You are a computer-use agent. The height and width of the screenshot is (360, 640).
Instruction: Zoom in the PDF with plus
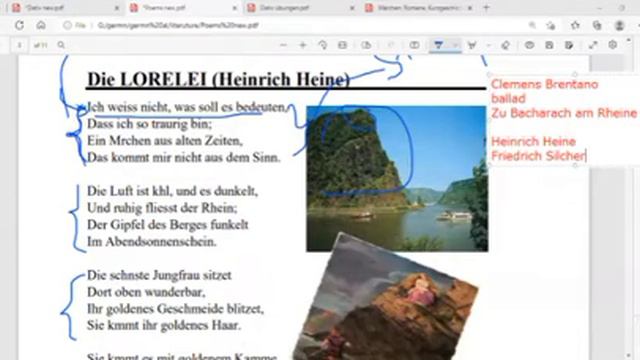[303, 45]
